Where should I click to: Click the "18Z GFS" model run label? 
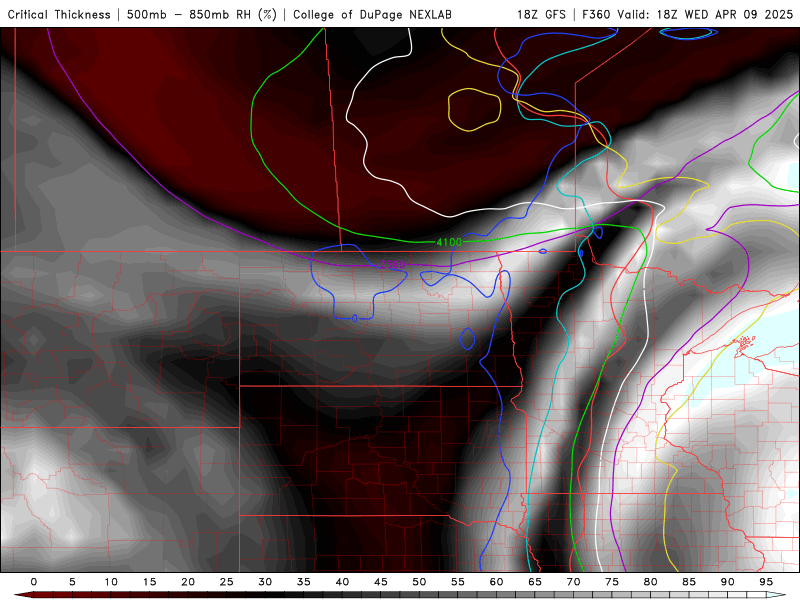point(541,14)
